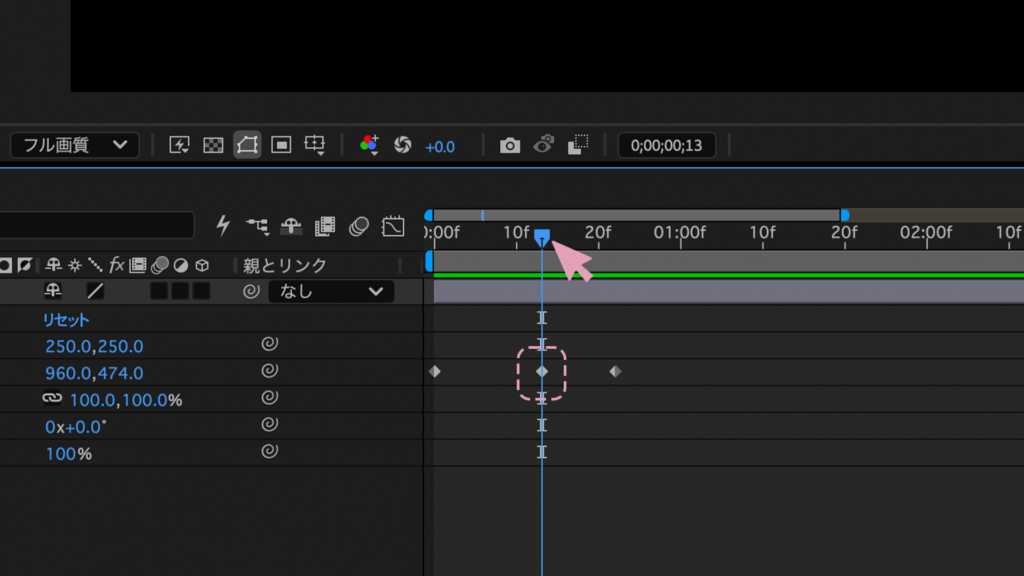The width and height of the screenshot is (1024, 576).
Task: Click the layer's parent pick whip icon
Action: click(x=251, y=291)
